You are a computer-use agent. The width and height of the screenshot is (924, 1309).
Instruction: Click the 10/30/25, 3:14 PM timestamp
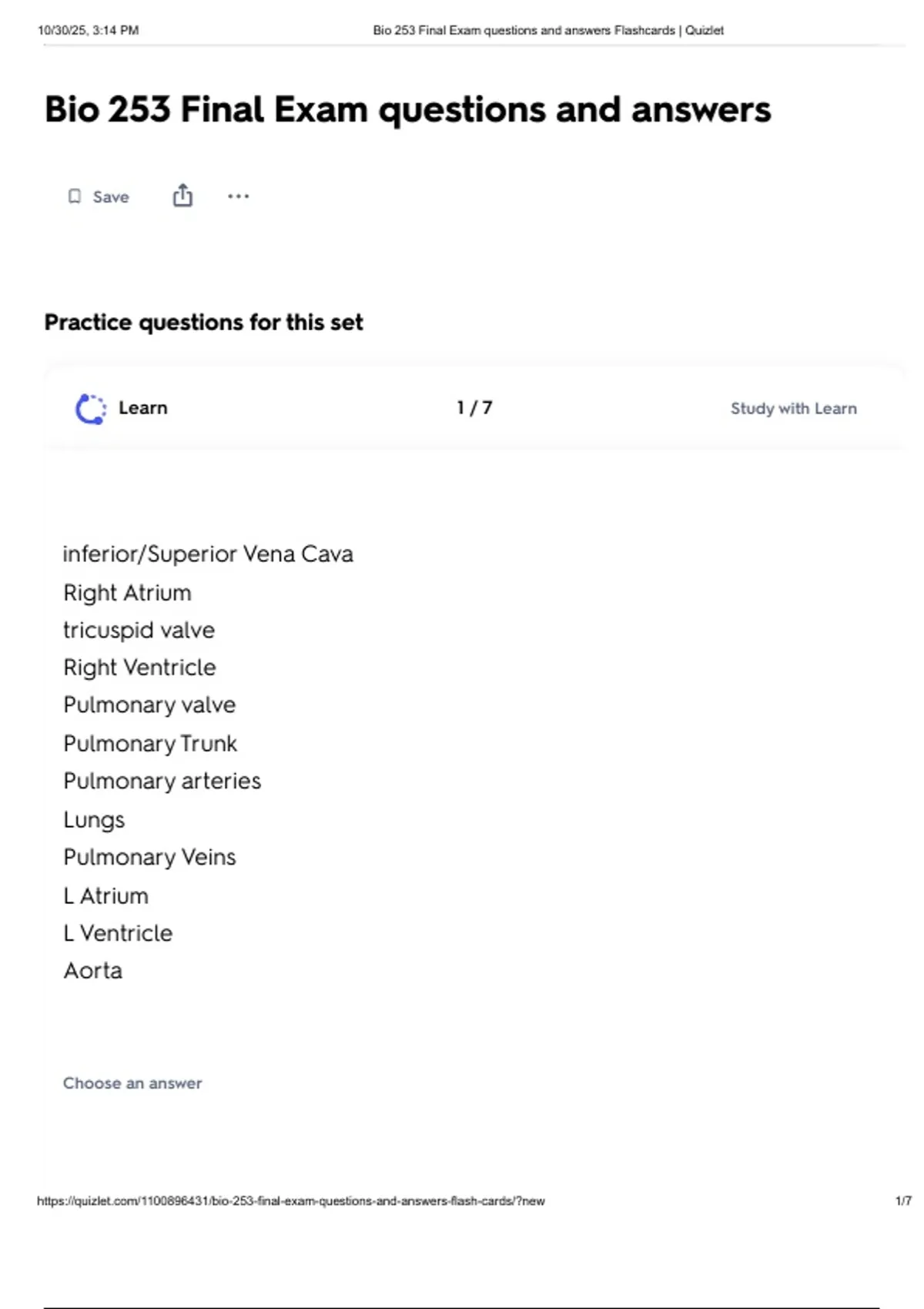88,31
